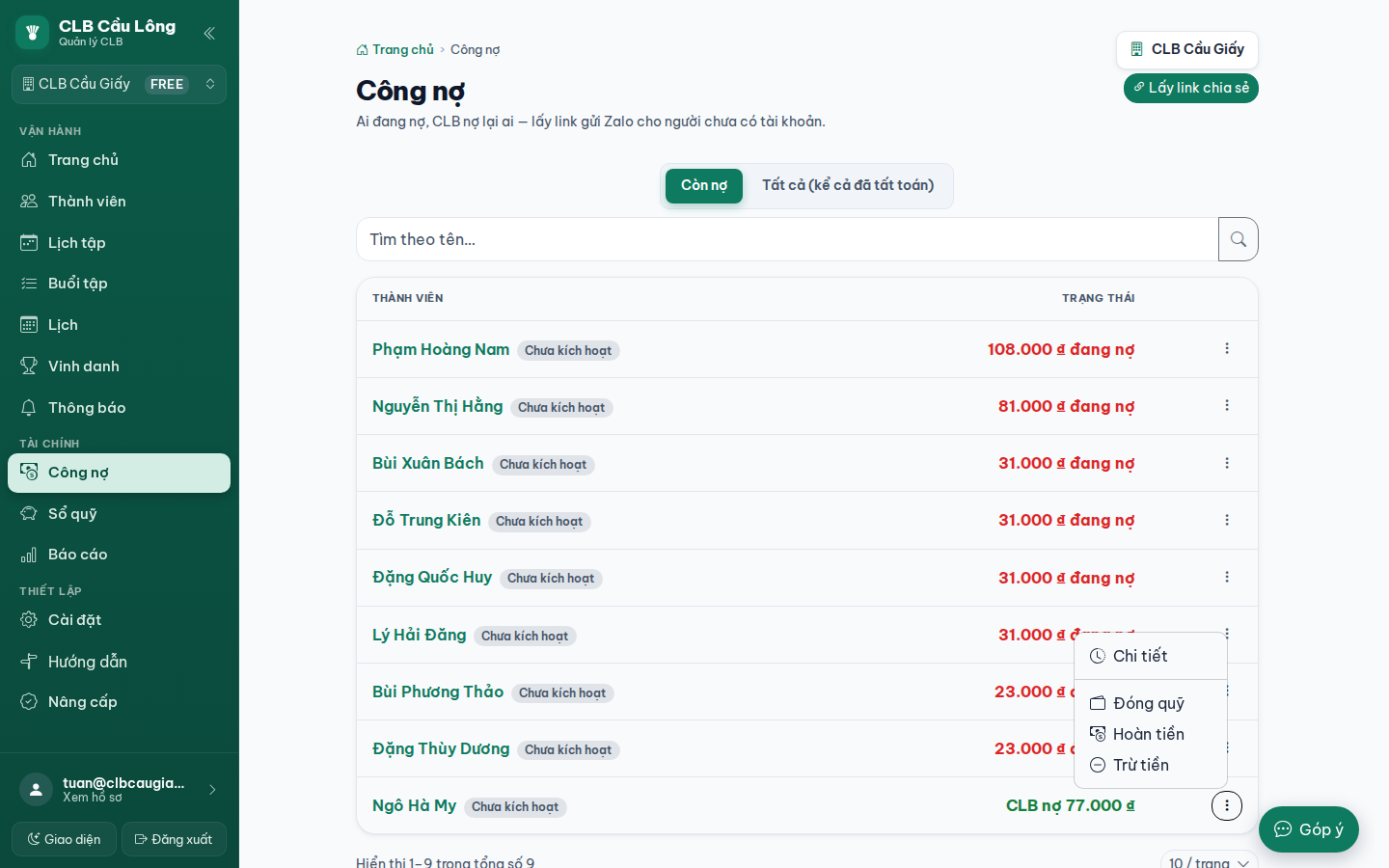Choose Chi tiết in context menu
Screen dimensions: 1389x868
(x=1151, y=656)
